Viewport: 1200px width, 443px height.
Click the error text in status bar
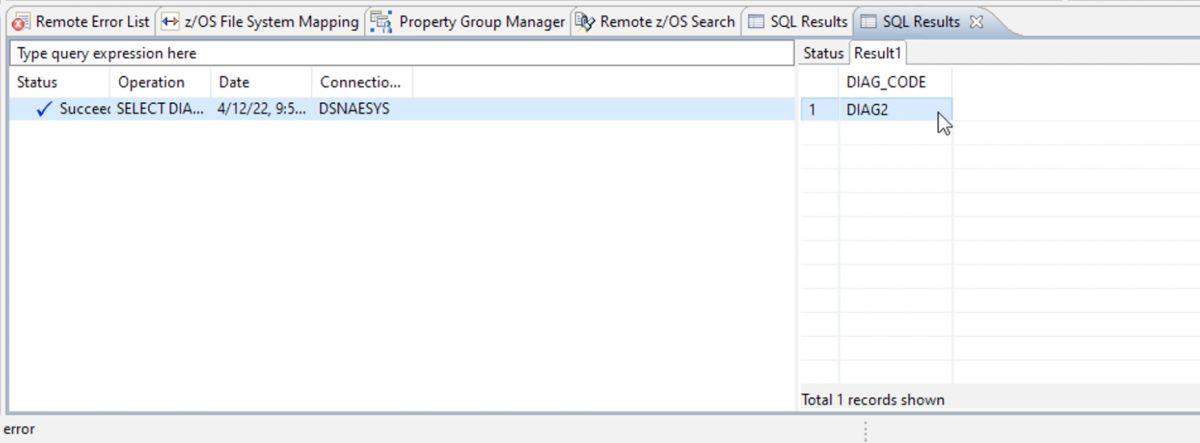click(19, 429)
